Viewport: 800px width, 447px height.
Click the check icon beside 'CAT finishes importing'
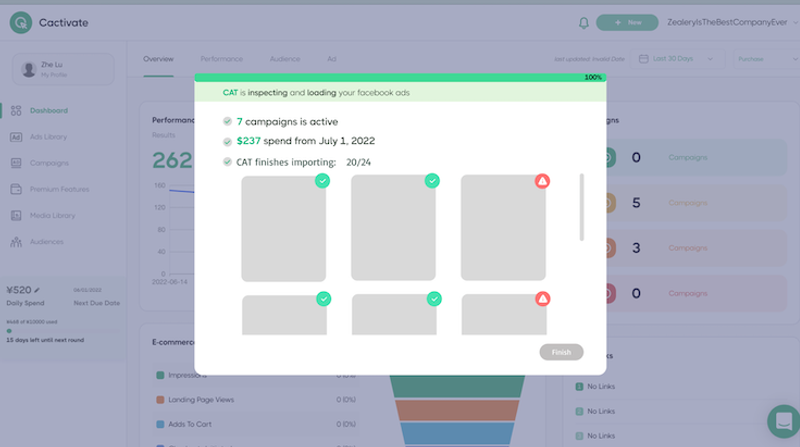coord(228,162)
